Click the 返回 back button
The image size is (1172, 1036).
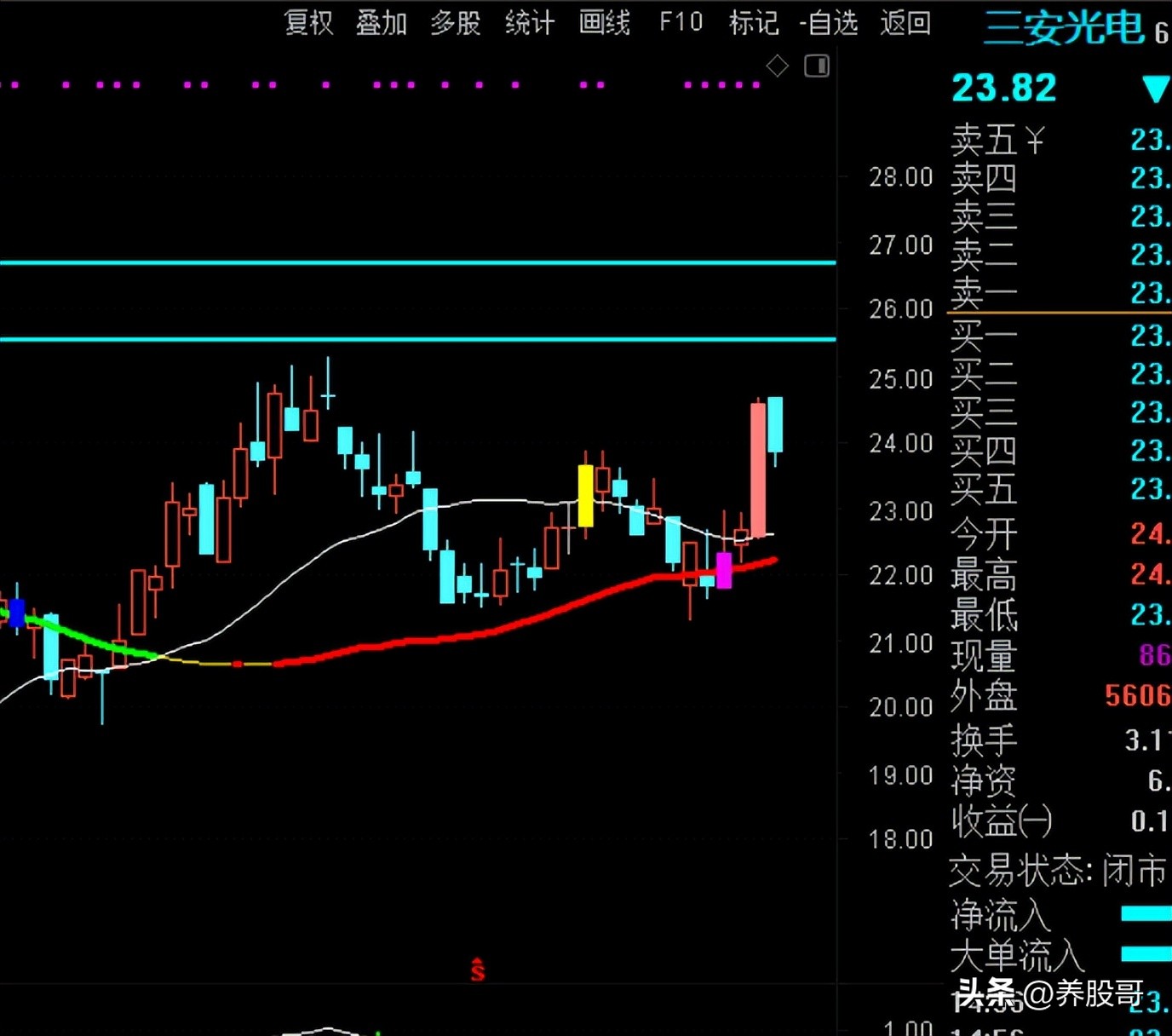point(905,22)
